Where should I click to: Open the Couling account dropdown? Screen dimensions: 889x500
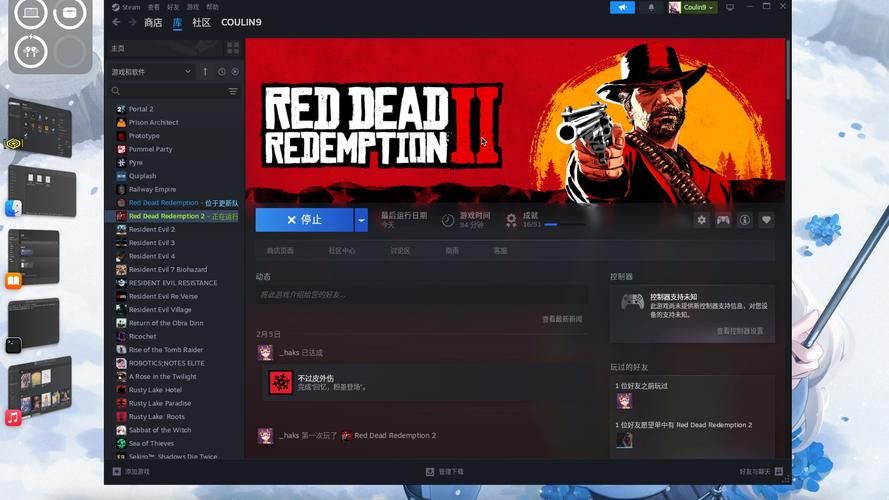point(692,7)
